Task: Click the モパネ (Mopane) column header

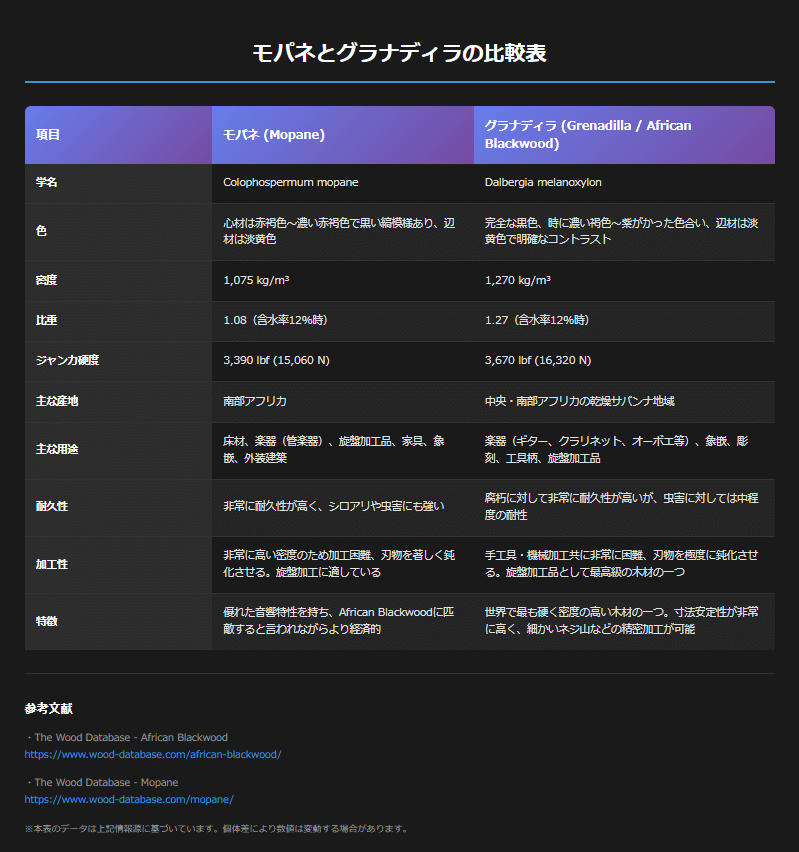Action: click(274, 135)
